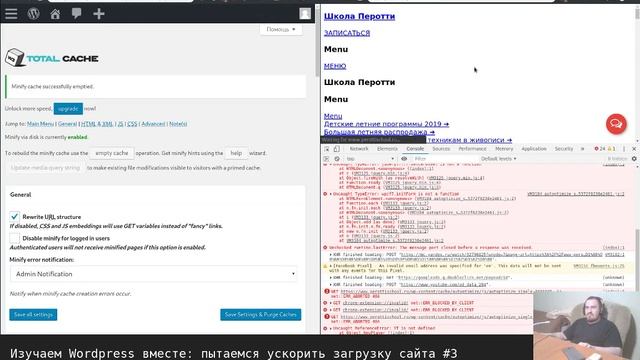Screen dimensions: 640x360
Task: Expand the wpcf7.initForm TypeError entry
Action: [x=331, y=194]
